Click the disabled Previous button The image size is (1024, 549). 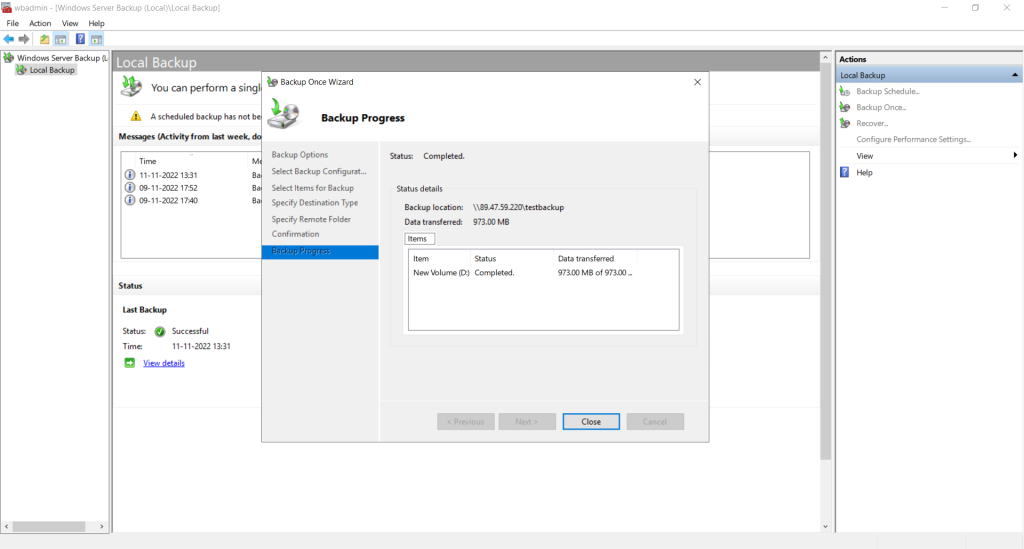pos(466,422)
